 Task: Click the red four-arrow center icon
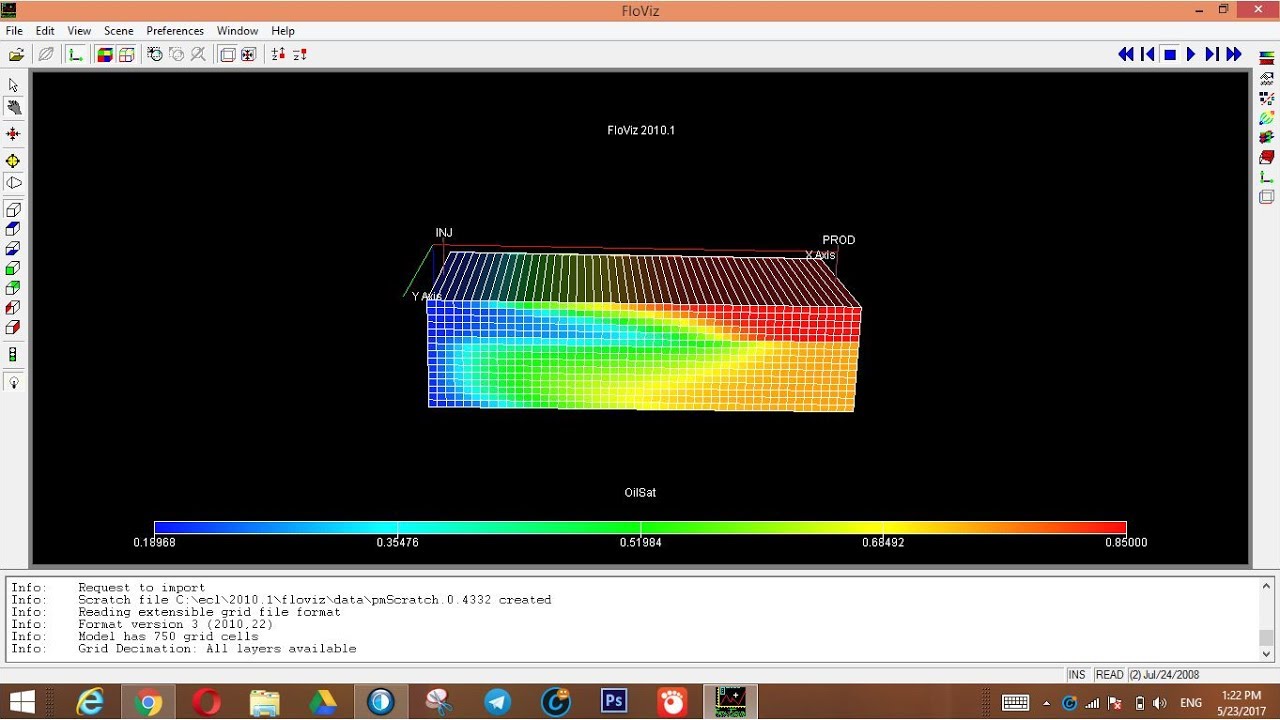[x=13, y=133]
